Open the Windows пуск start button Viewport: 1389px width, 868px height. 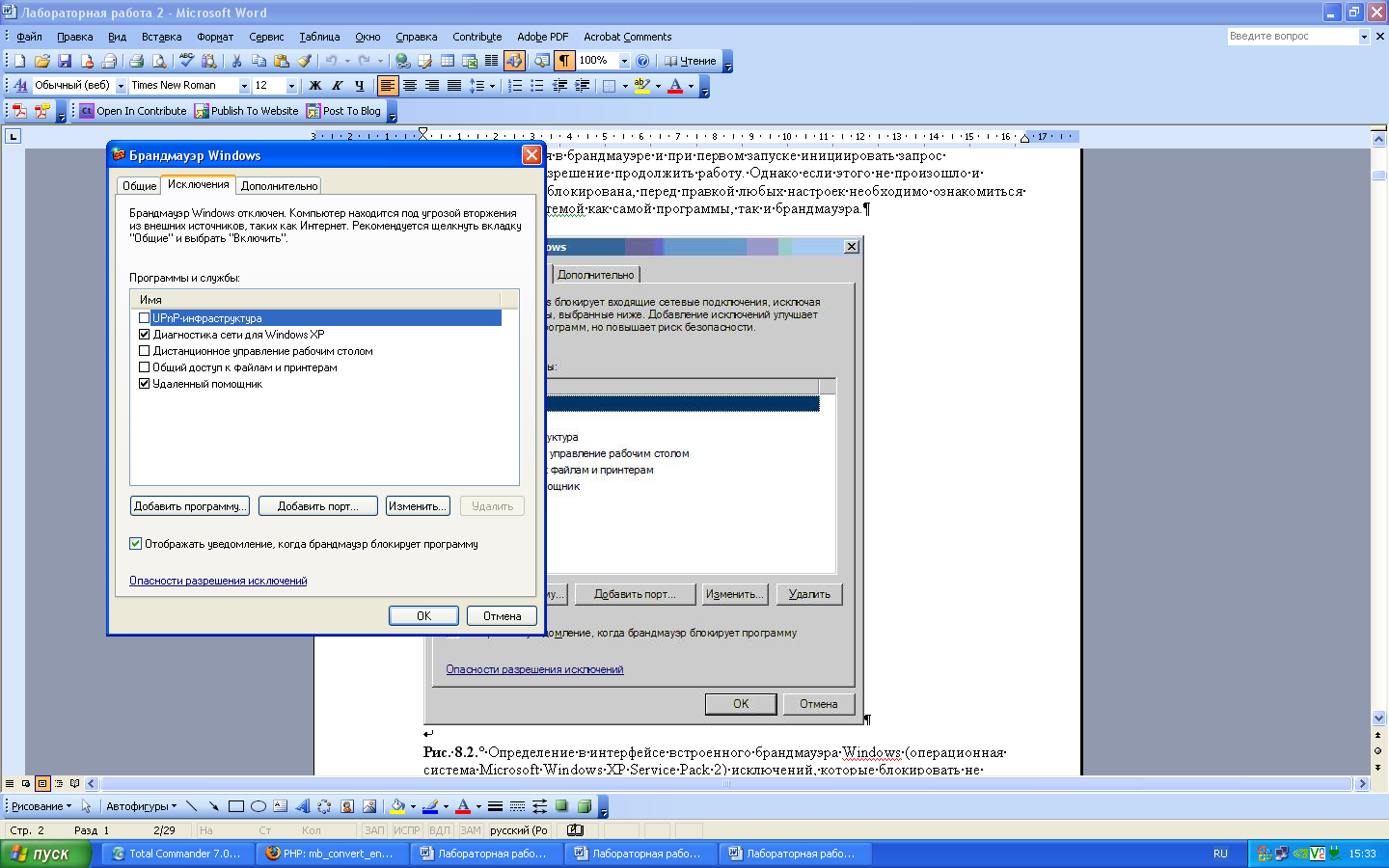46,854
